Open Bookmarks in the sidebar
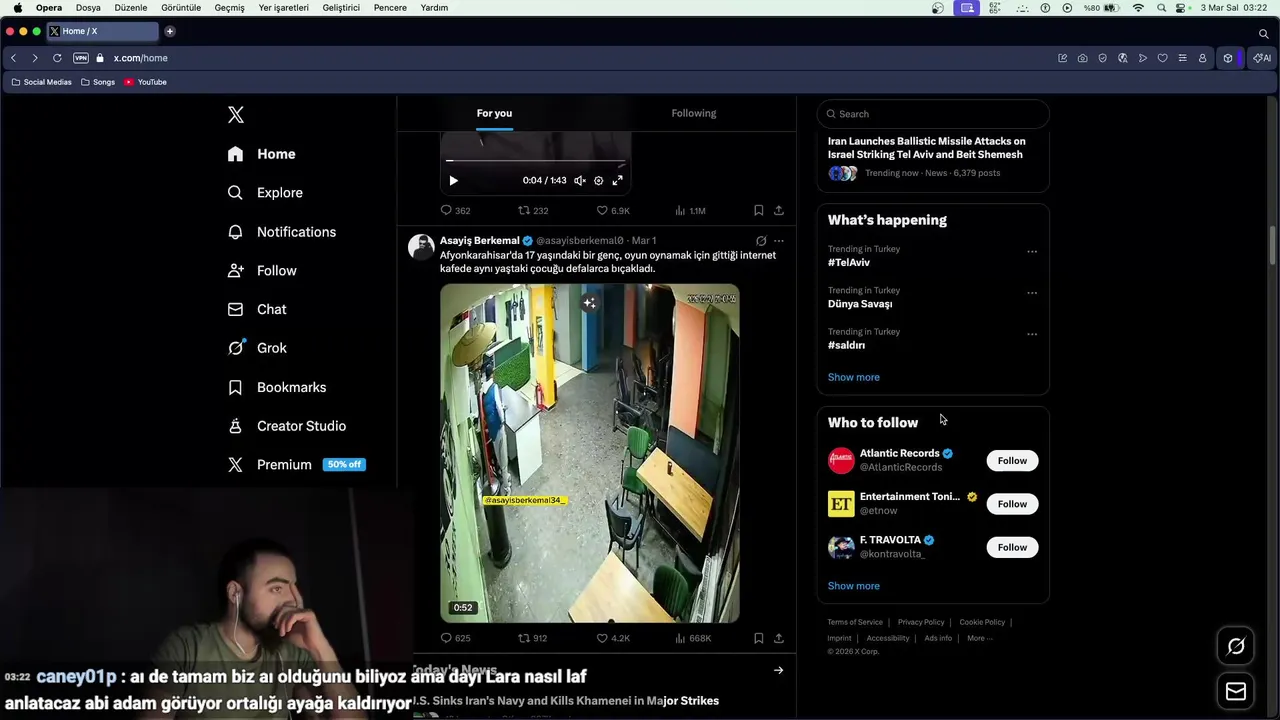 pyautogui.click(x=277, y=387)
